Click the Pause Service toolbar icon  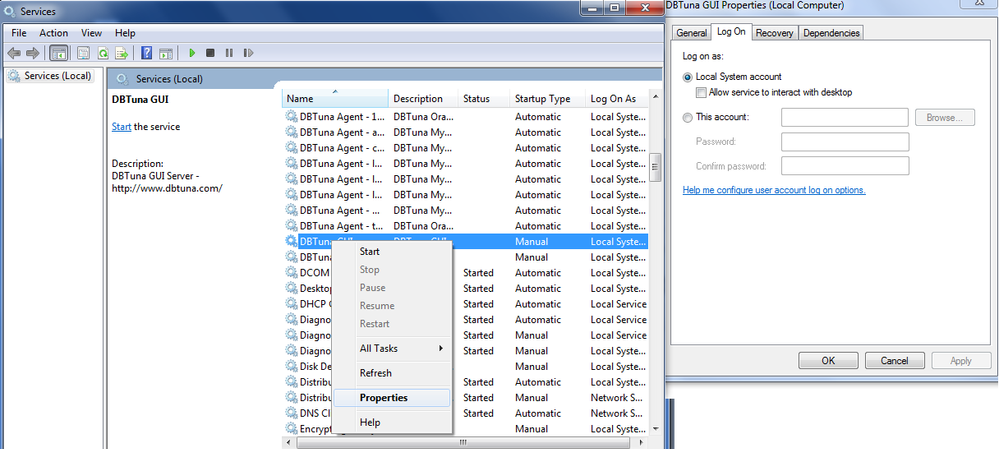229,53
